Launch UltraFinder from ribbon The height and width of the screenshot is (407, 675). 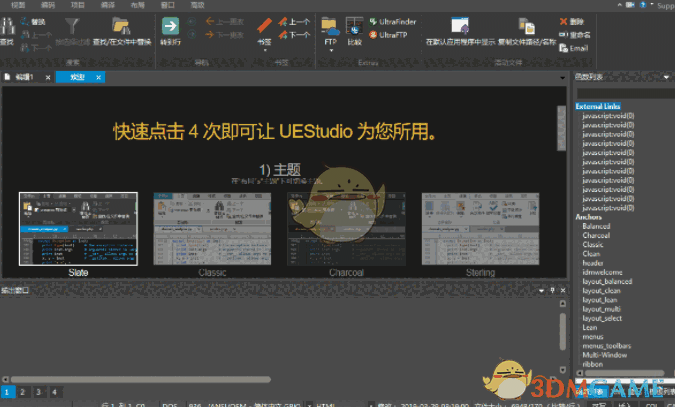pos(393,22)
